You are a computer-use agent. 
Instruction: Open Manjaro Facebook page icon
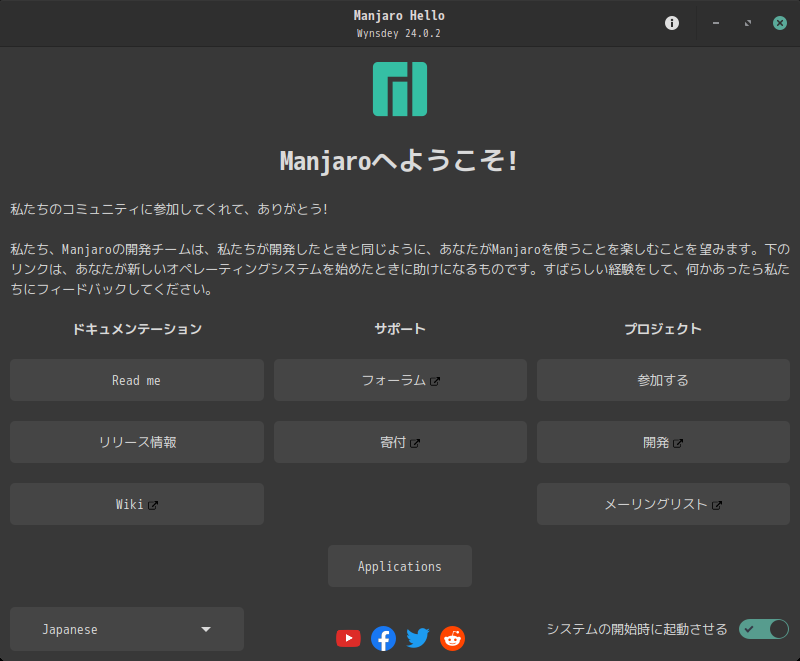click(383, 638)
